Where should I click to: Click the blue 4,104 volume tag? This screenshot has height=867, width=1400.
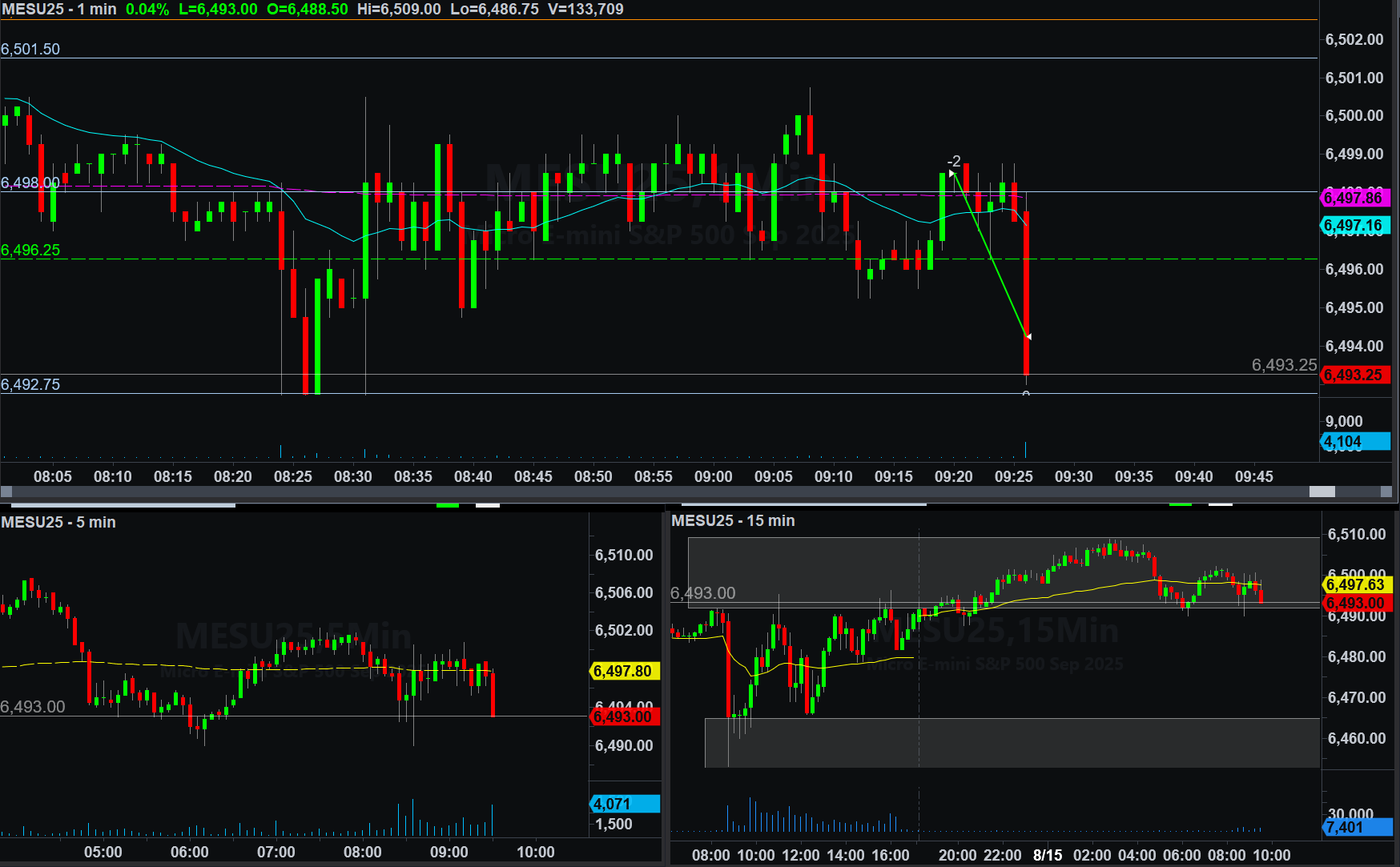coord(1354,441)
